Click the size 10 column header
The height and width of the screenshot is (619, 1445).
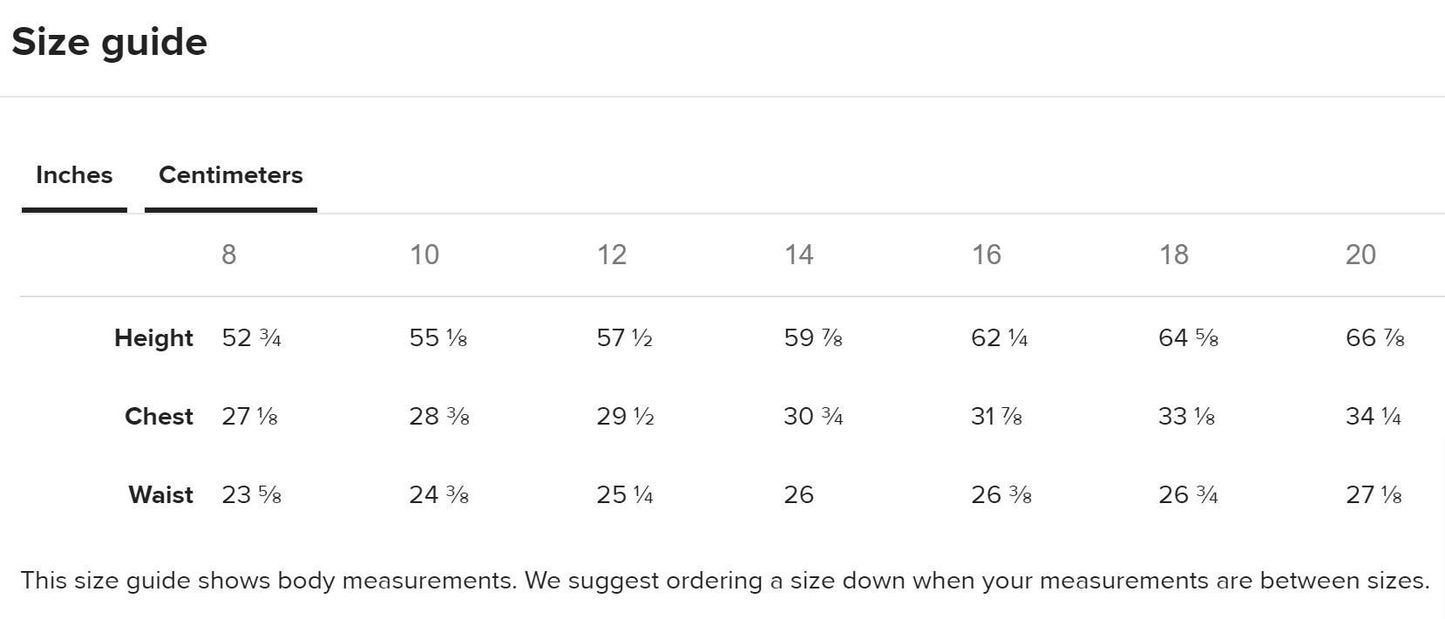[424, 255]
